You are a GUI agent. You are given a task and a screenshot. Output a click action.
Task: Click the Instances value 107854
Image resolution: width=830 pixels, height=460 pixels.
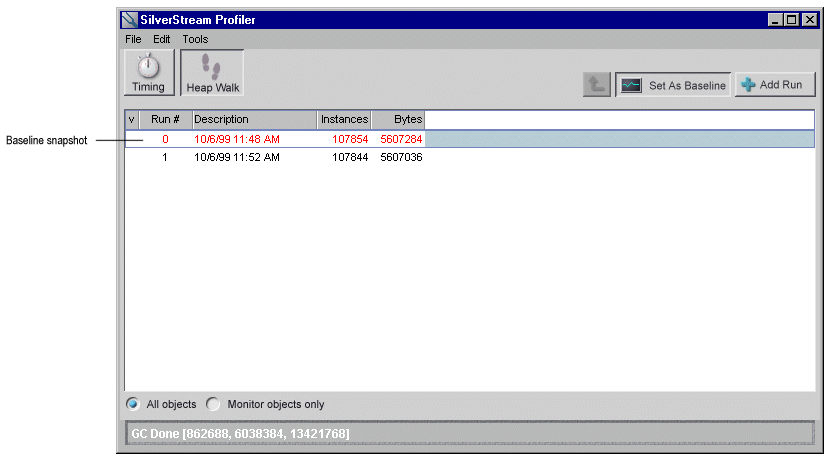coord(350,139)
